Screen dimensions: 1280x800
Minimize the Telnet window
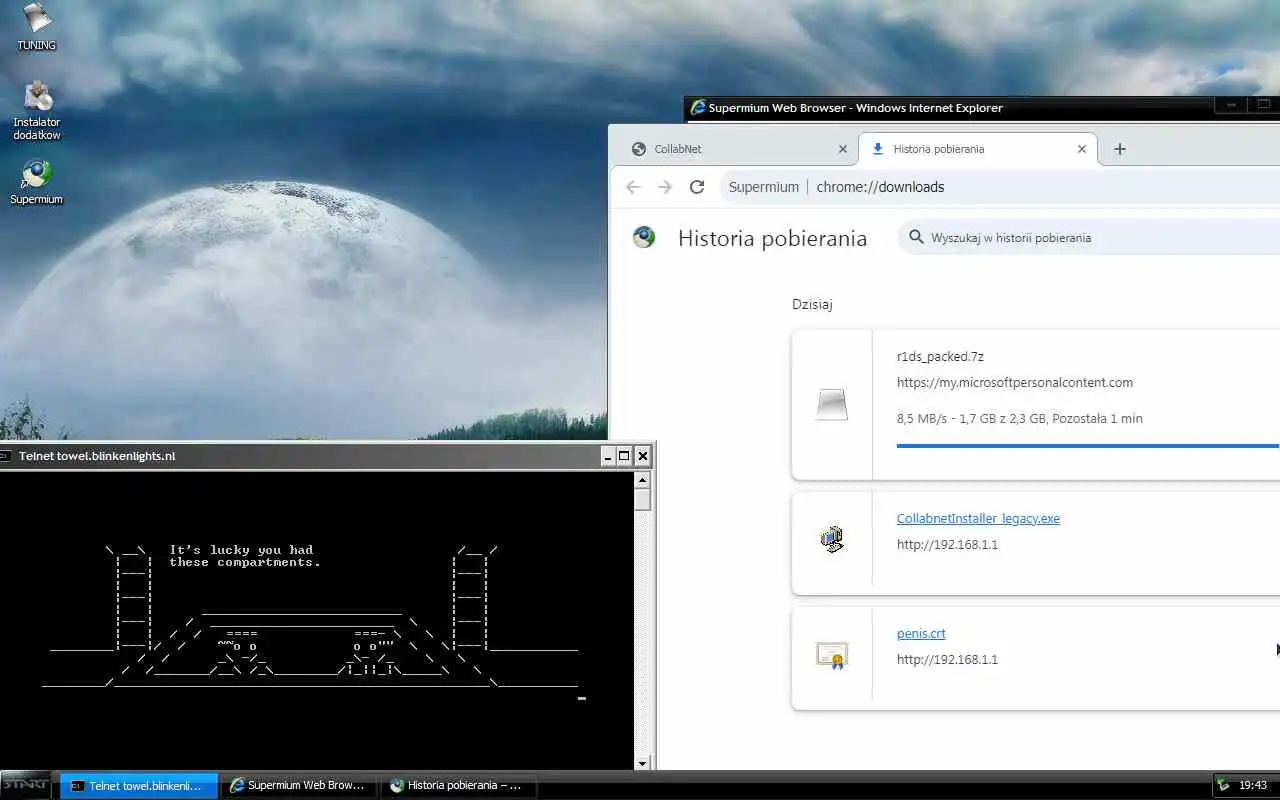click(608, 456)
